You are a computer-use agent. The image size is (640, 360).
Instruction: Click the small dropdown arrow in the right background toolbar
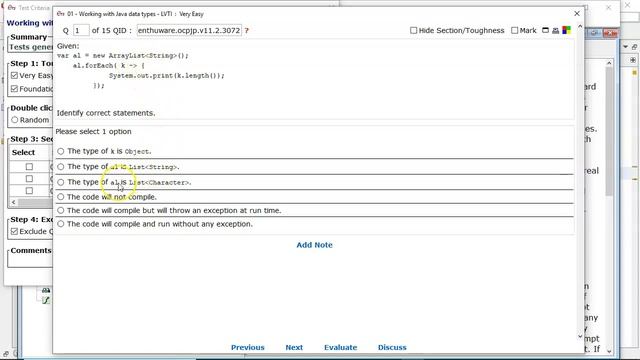click(625, 47)
